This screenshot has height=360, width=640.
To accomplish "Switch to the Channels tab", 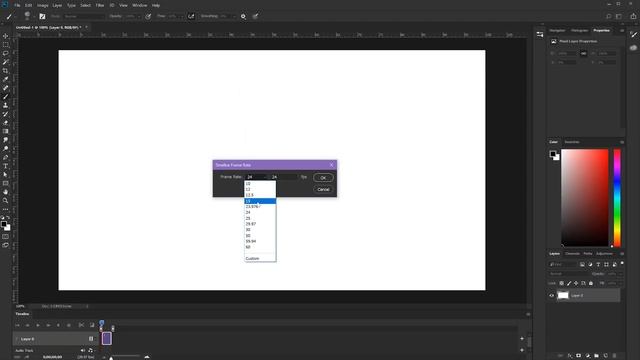I will pos(572,253).
